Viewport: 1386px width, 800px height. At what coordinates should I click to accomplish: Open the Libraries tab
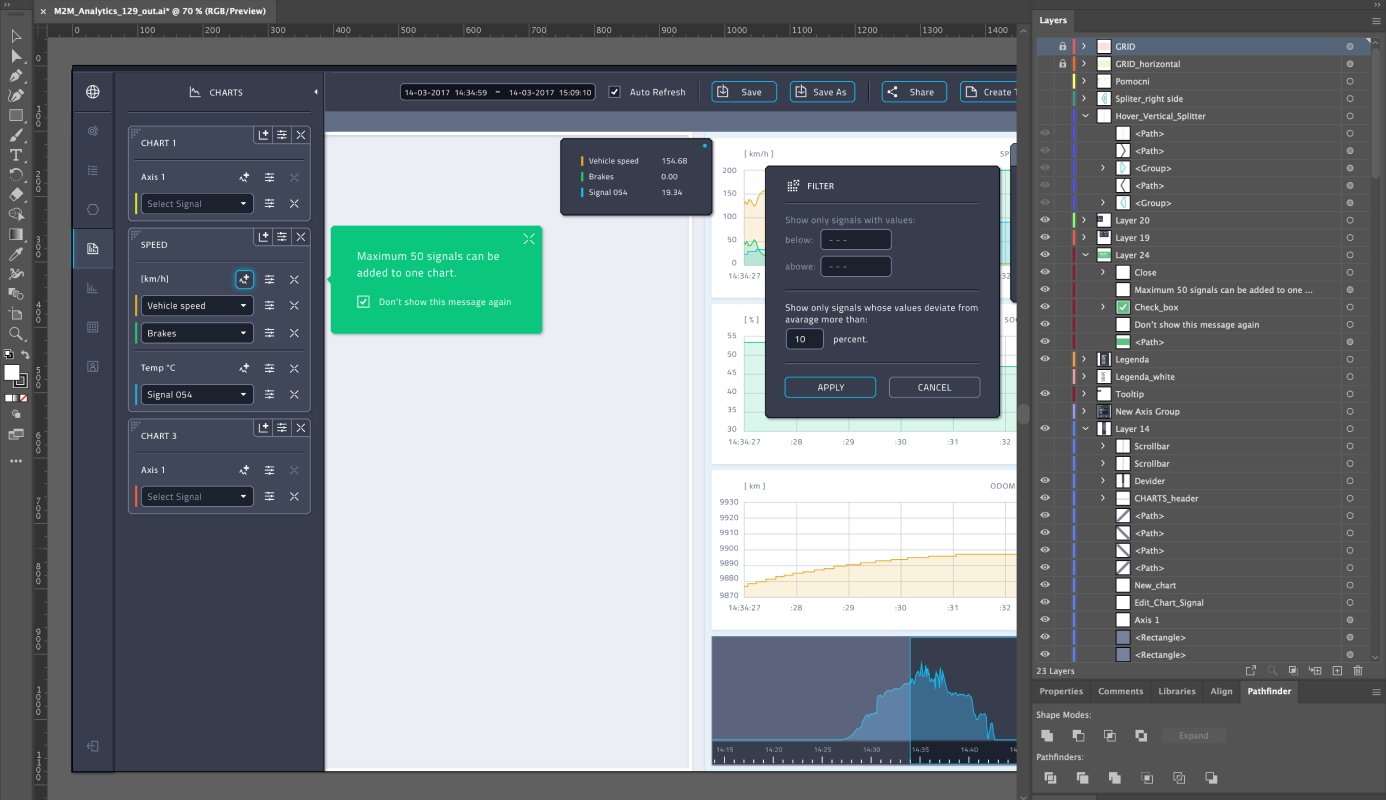(1177, 691)
